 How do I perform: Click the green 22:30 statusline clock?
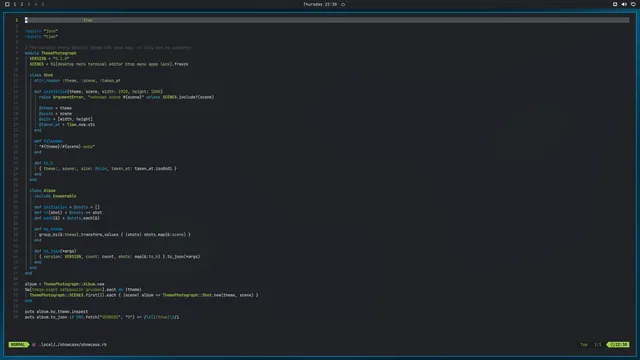click(x=618, y=344)
